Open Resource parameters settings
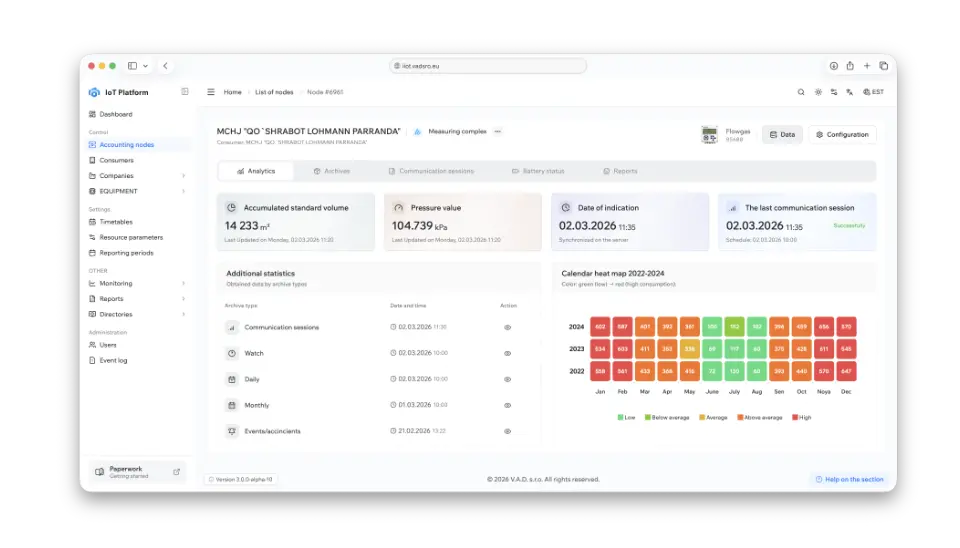 tap(126, 238)
